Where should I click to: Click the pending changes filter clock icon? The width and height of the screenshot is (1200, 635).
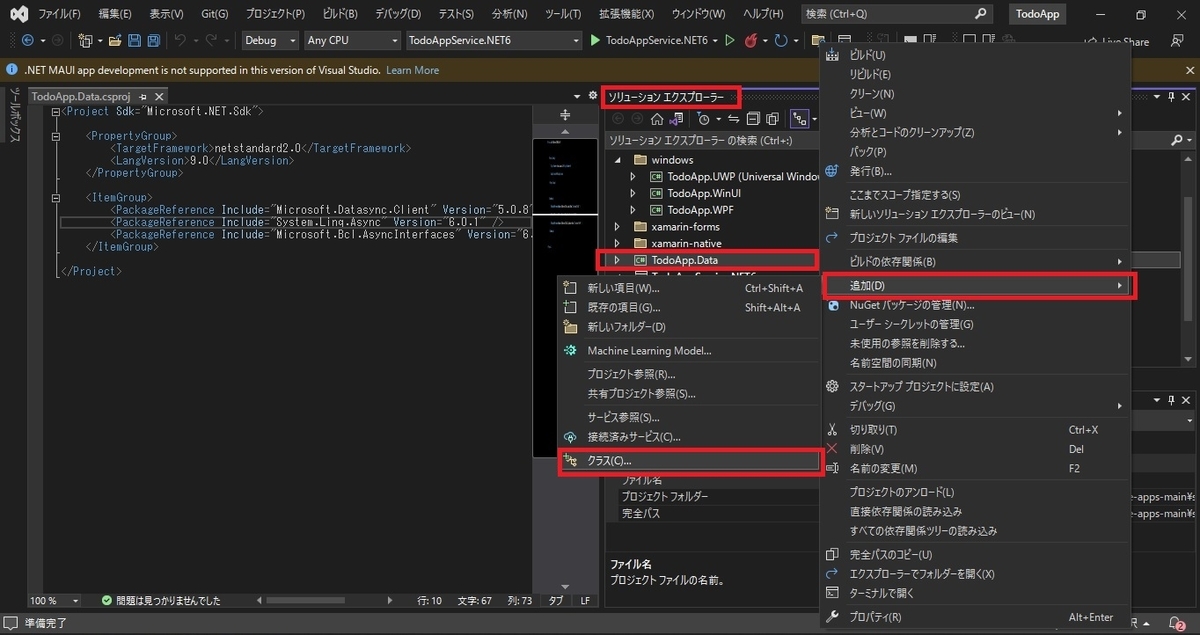(x=704, y=119)
